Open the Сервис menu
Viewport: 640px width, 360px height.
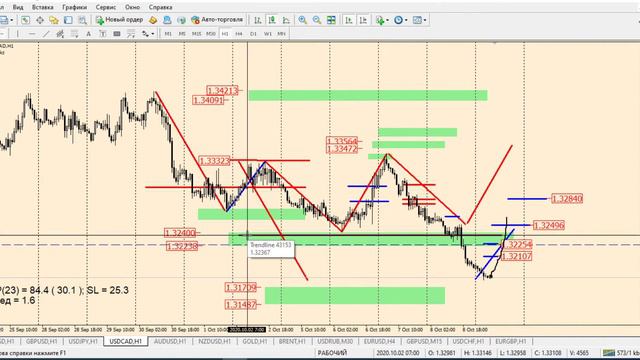point(106,7)
